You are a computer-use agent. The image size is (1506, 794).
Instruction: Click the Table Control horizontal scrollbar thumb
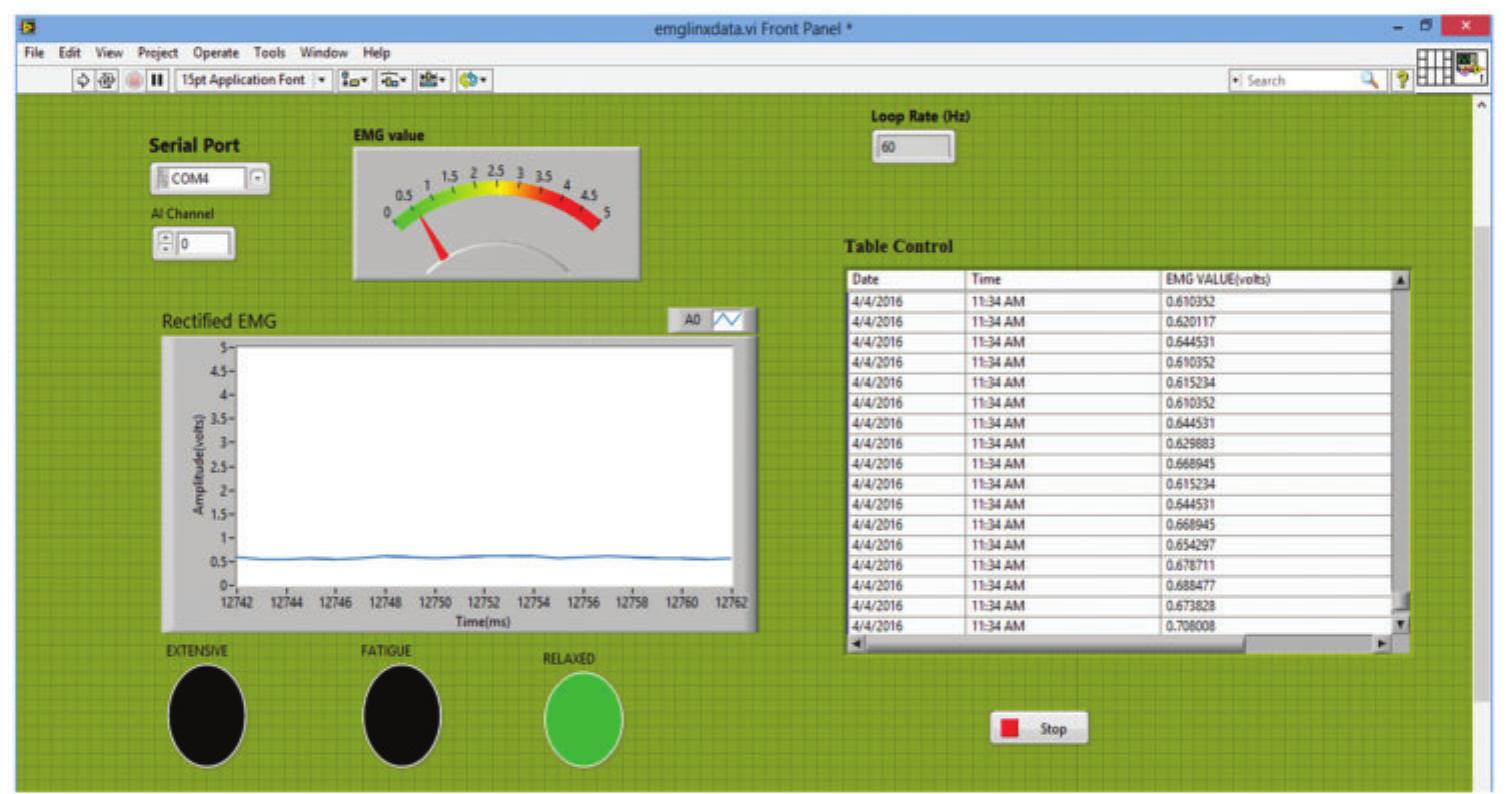[1055, 644]
